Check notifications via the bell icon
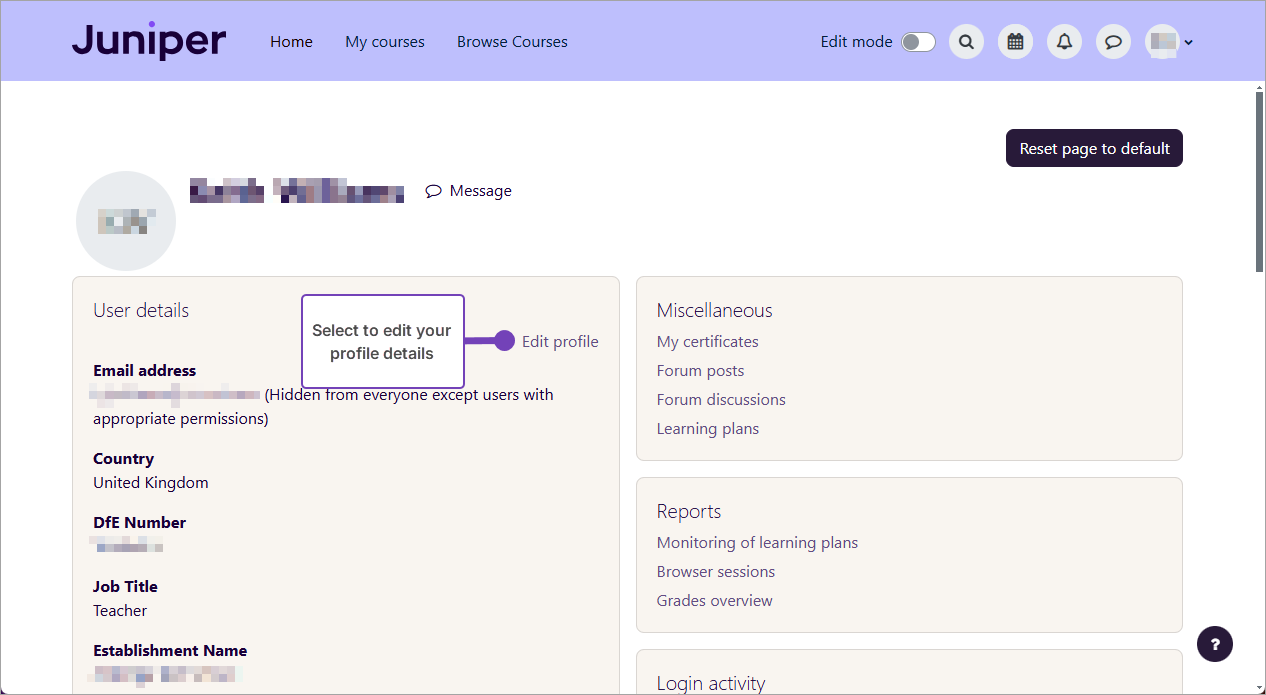1266x695 pixels. pyautogui.click(x=1064, y=41)
